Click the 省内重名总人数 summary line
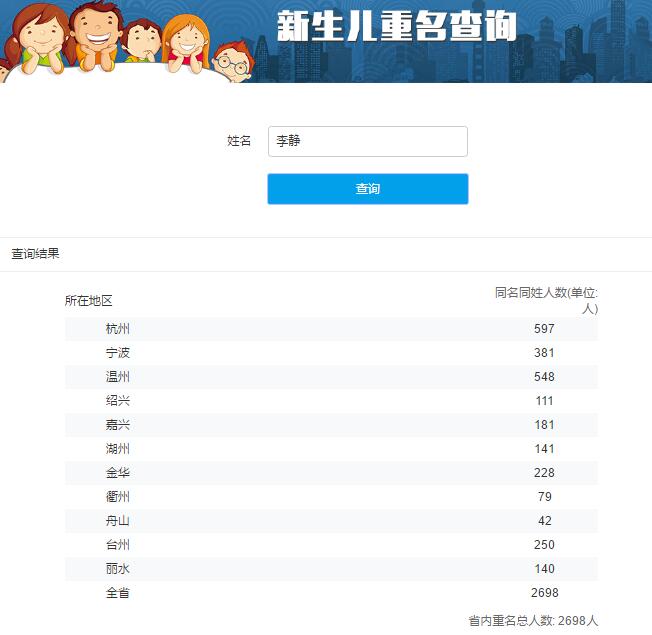The width and height of the screenshot is (652, 635). click(533, 620)
